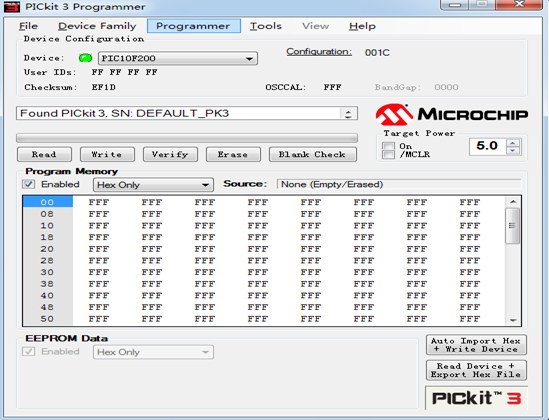Image resolution: width=549 pixels, height=420 pixels.
Task: Click the 5.0 voltage value field
Action: tap(487, 146)
